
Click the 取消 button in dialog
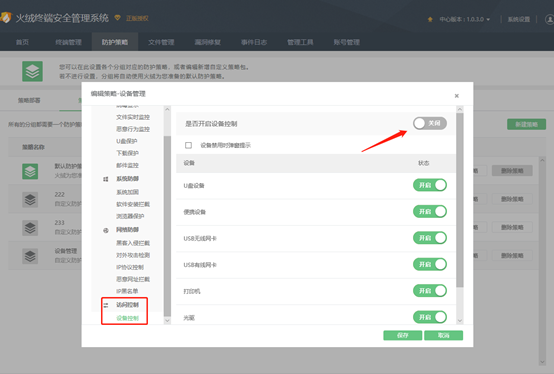(443, 335)
